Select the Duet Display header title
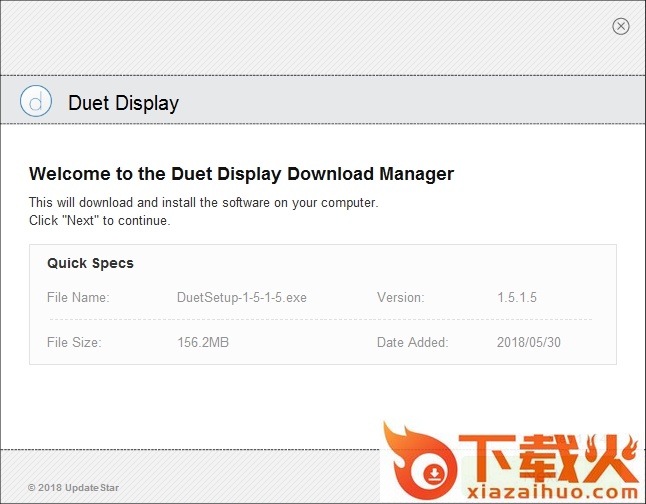 point(124,103)
